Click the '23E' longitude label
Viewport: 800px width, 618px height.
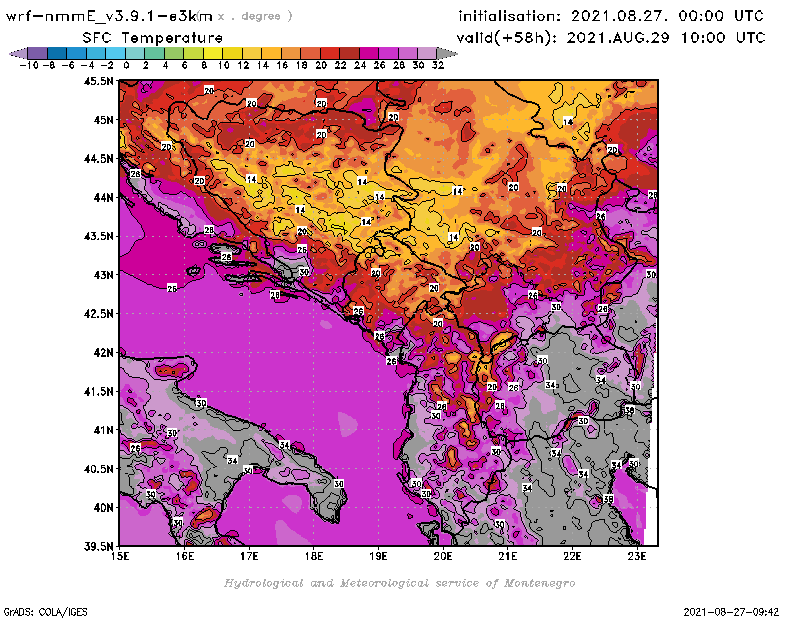coord(637,556)
